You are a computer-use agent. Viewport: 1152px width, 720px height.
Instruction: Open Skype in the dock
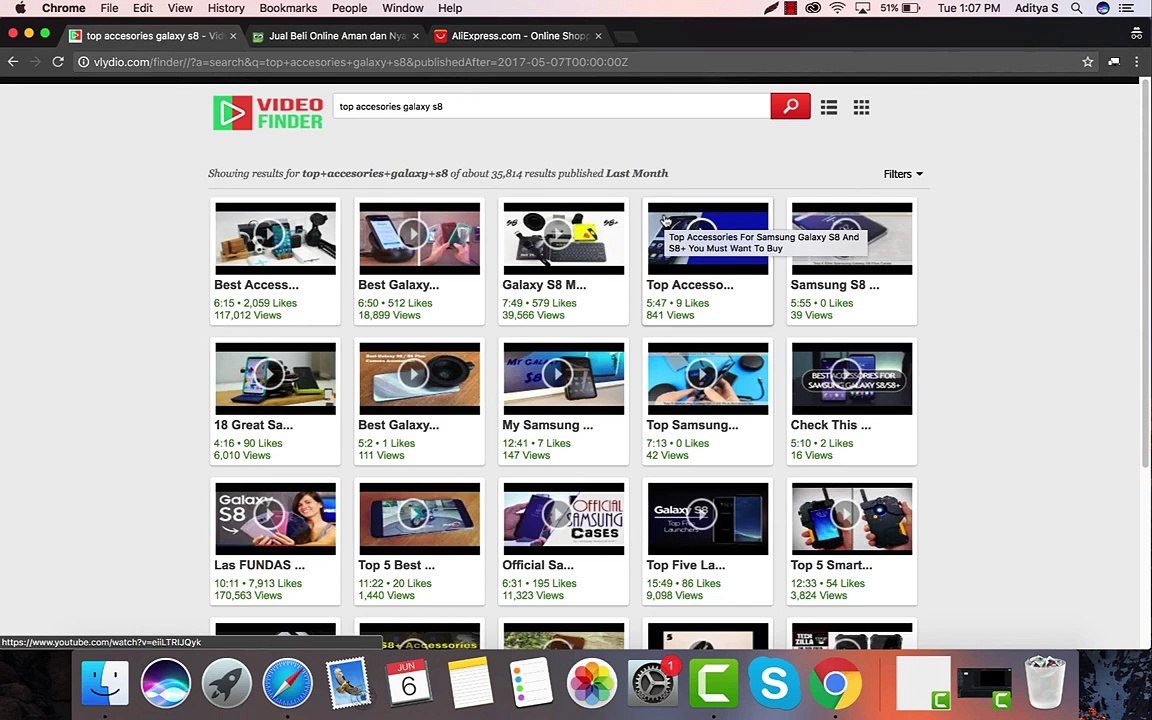[x=774, y=683]
